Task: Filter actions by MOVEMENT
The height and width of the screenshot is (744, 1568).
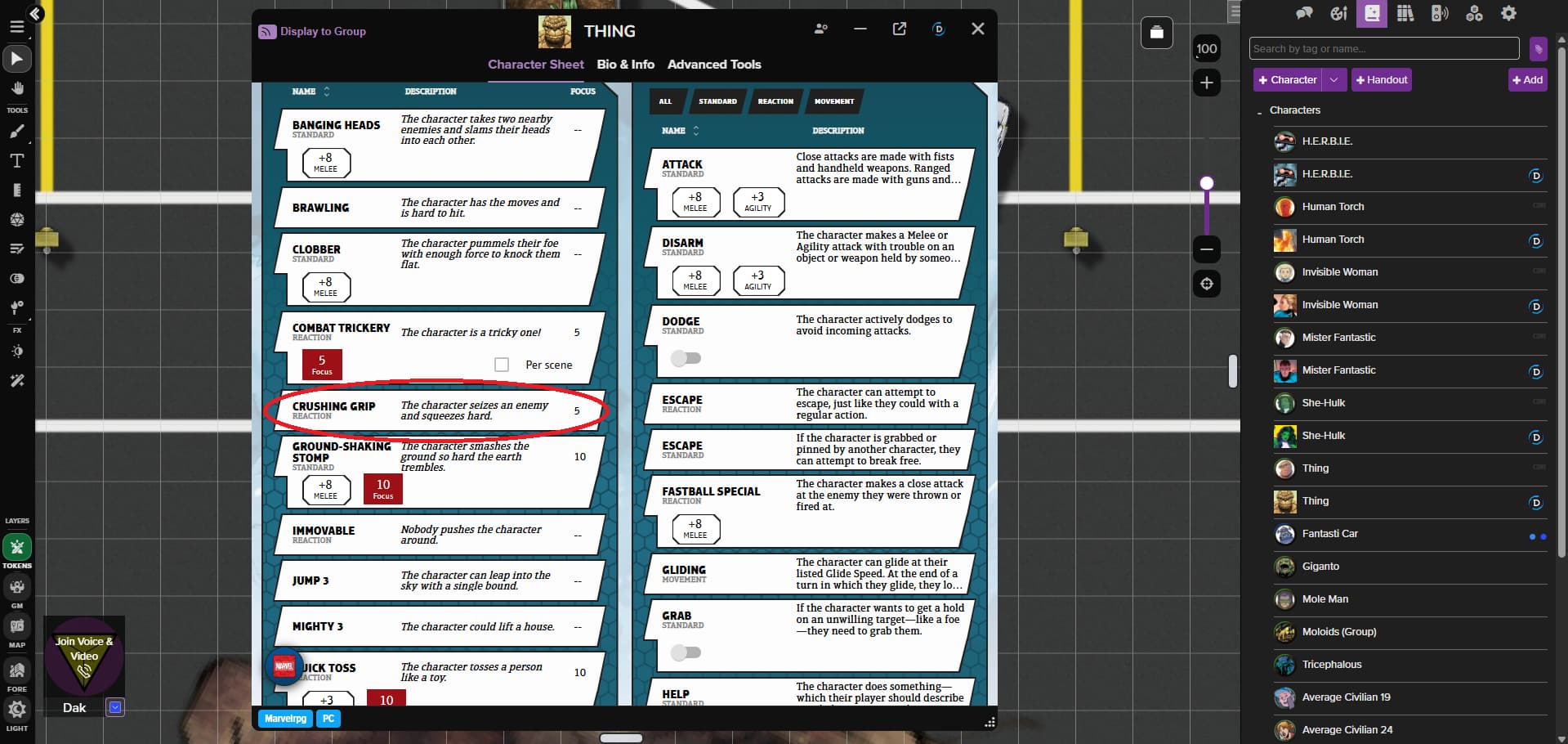Action: tap(834, 101)
